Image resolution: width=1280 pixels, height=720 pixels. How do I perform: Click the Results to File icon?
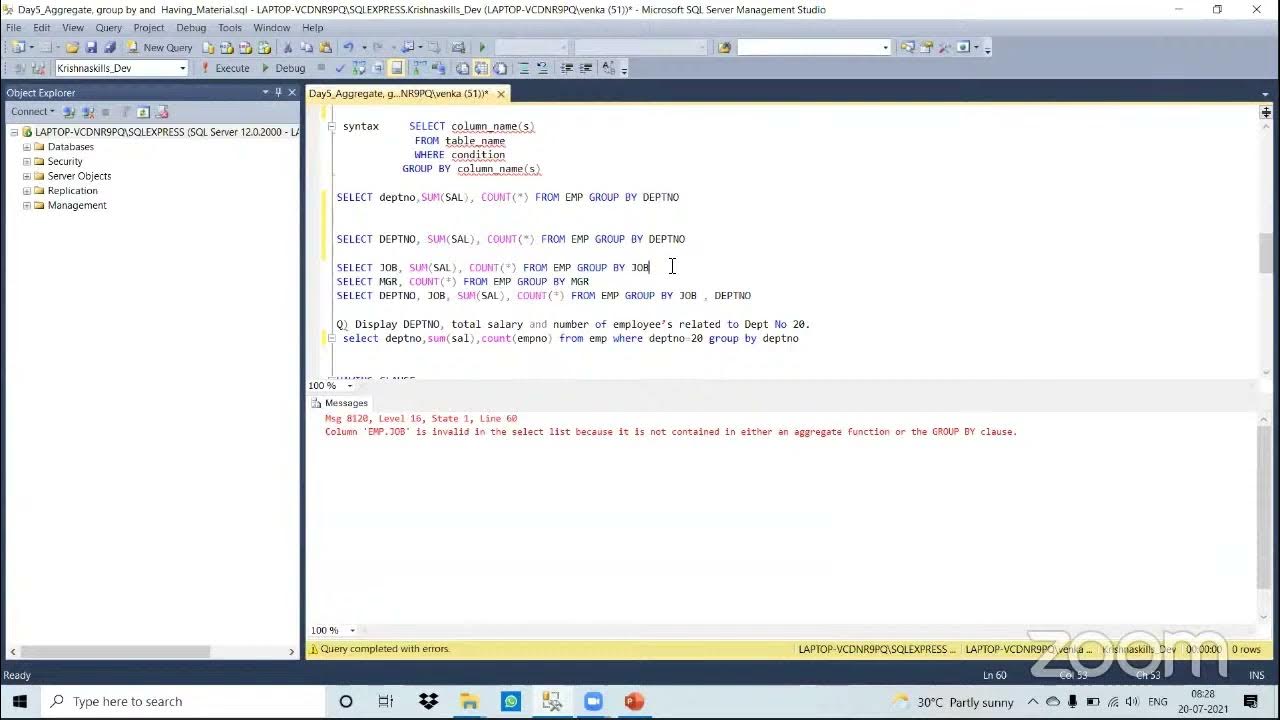point(500,68)
